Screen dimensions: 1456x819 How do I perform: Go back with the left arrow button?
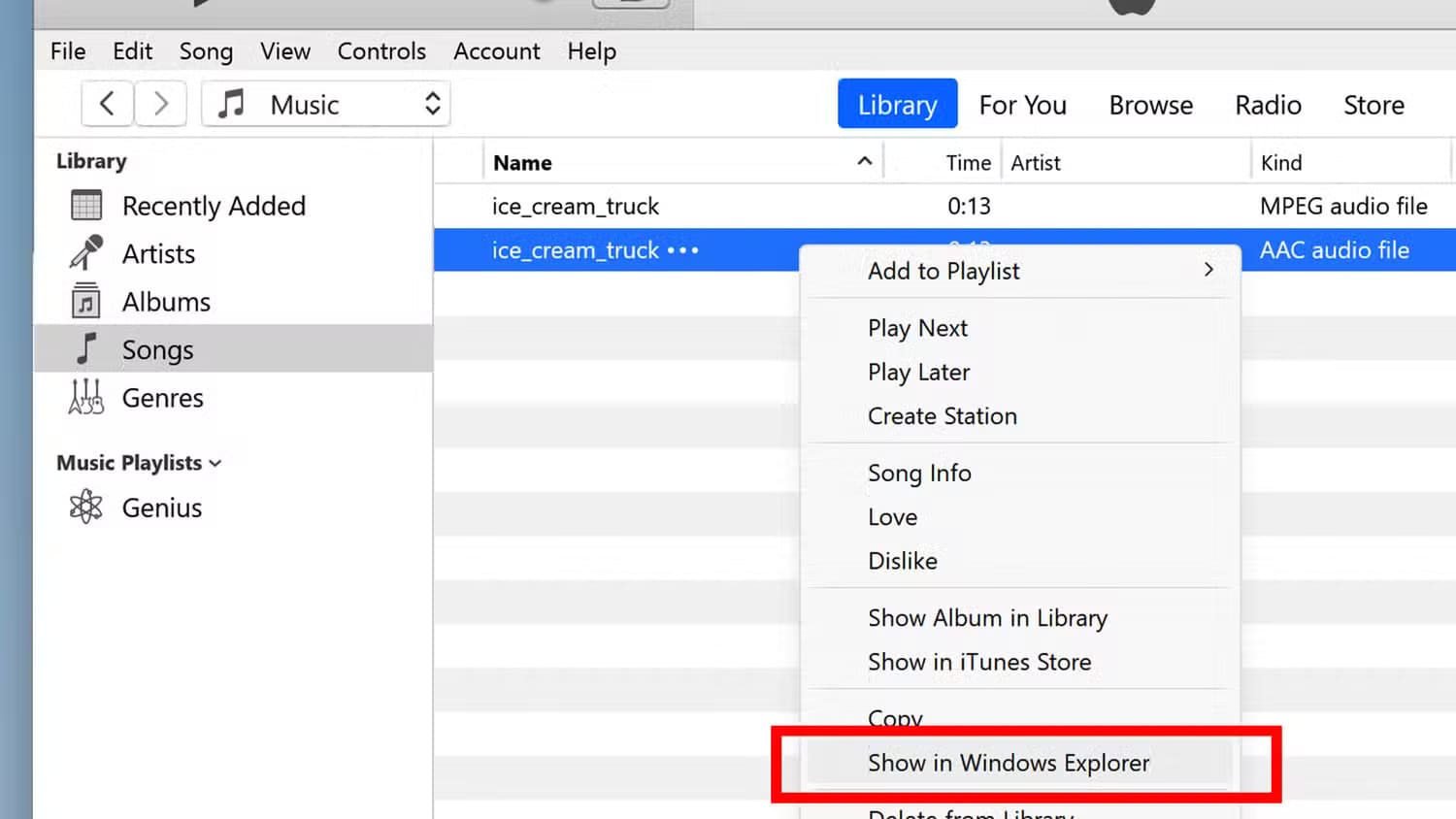pyautogui.click(x=107, y=104)
